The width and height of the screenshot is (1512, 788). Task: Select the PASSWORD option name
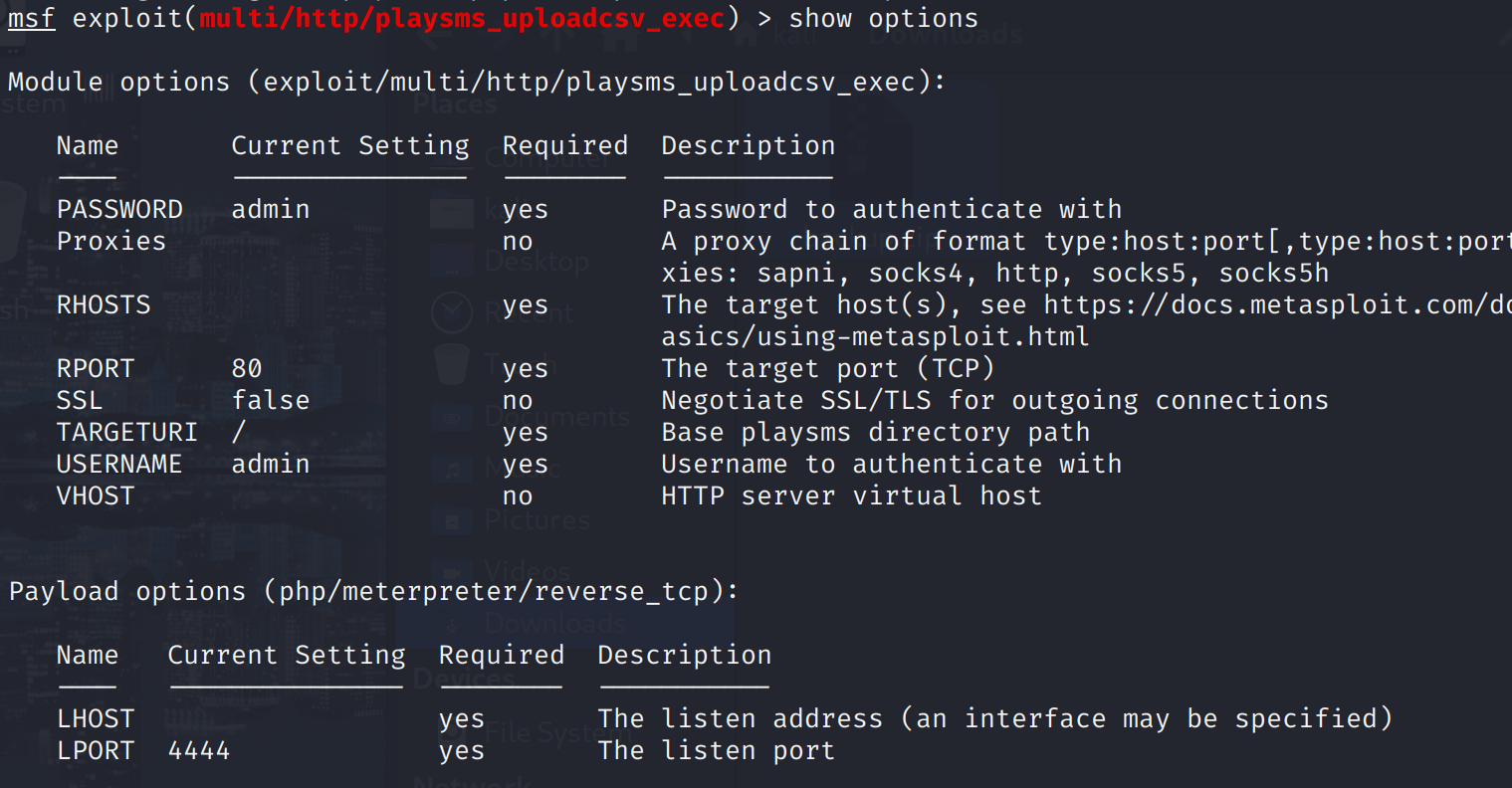pos(119,209)
